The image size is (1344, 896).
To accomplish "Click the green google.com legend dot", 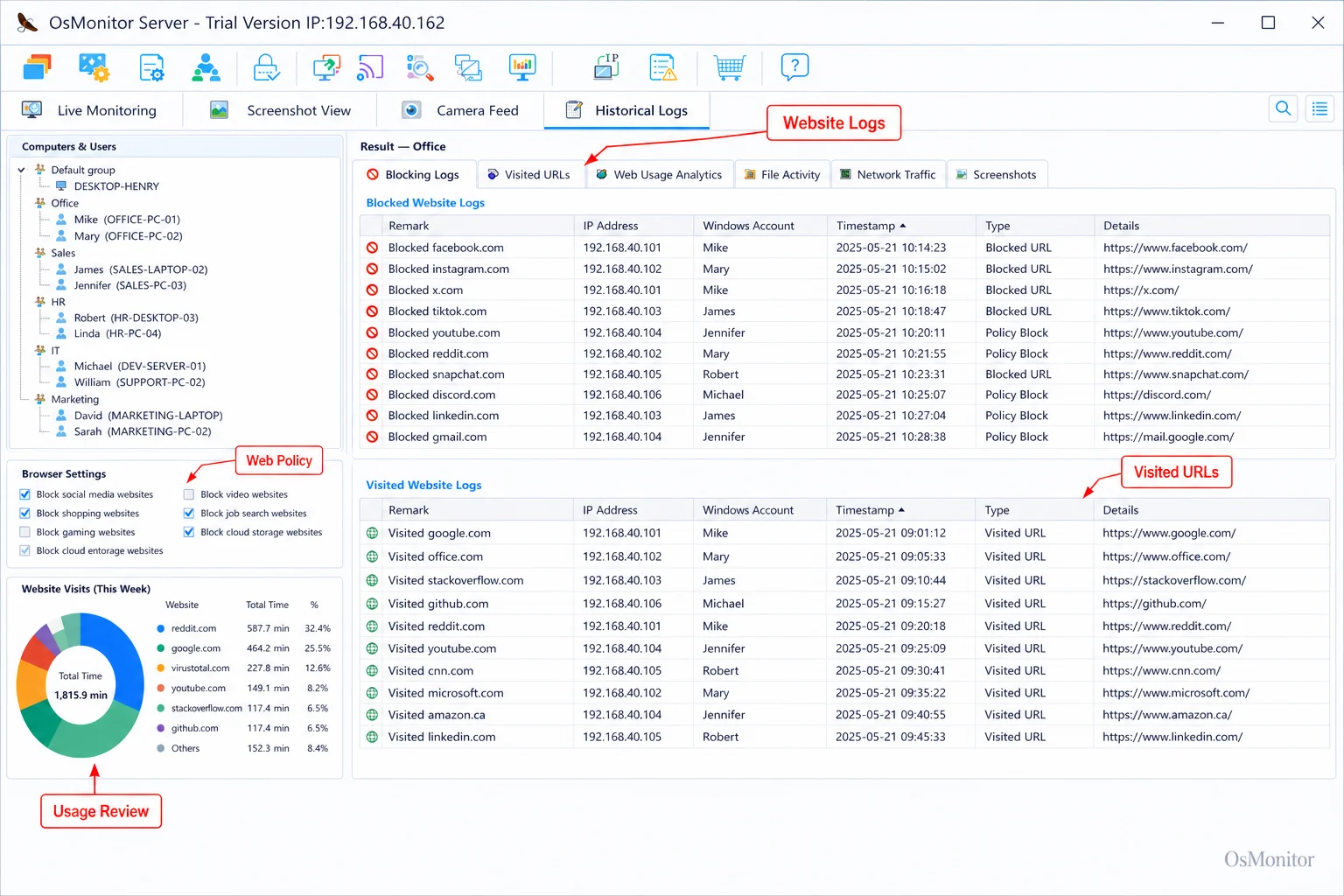I will (161, 648).
